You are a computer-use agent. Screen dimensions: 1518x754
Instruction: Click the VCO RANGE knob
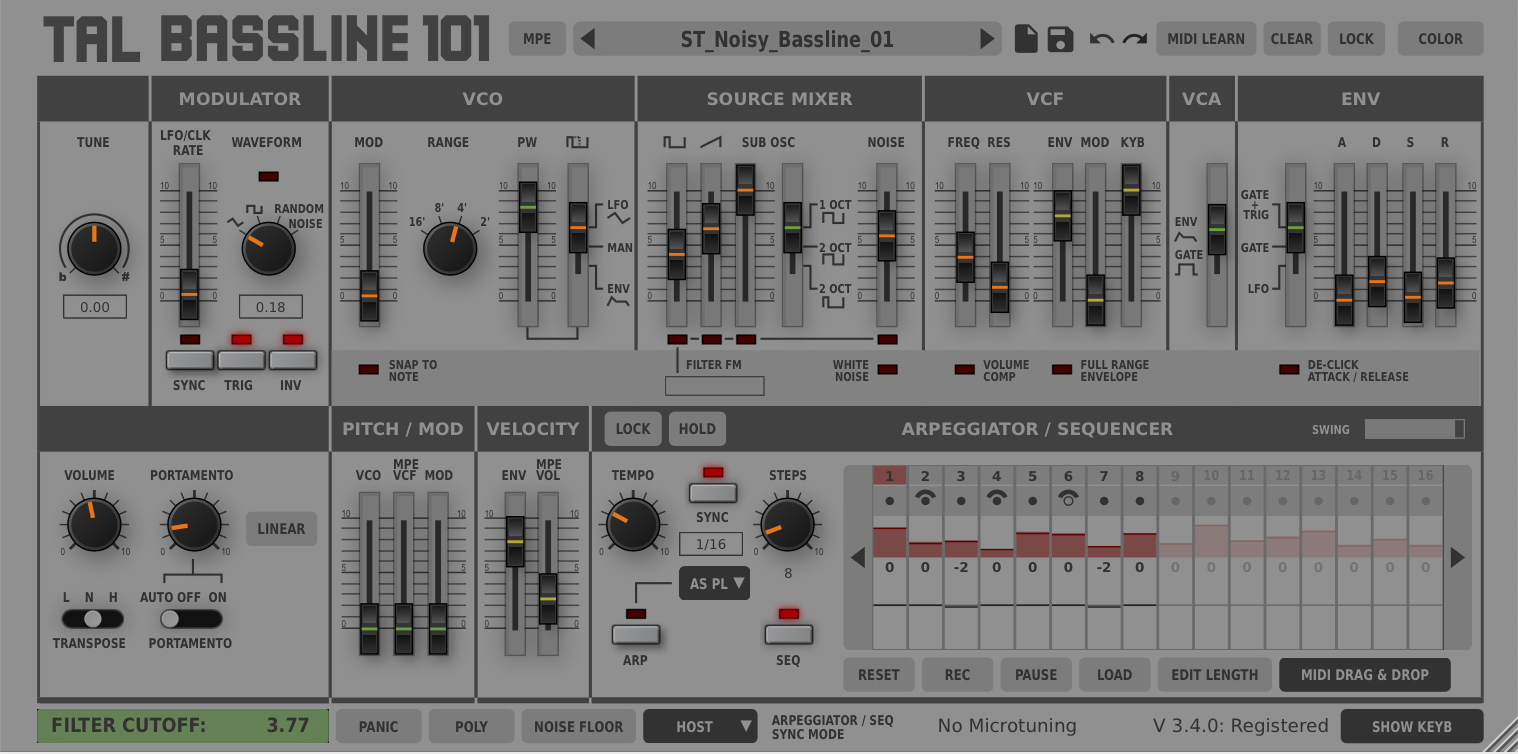(x=450, y=249)
